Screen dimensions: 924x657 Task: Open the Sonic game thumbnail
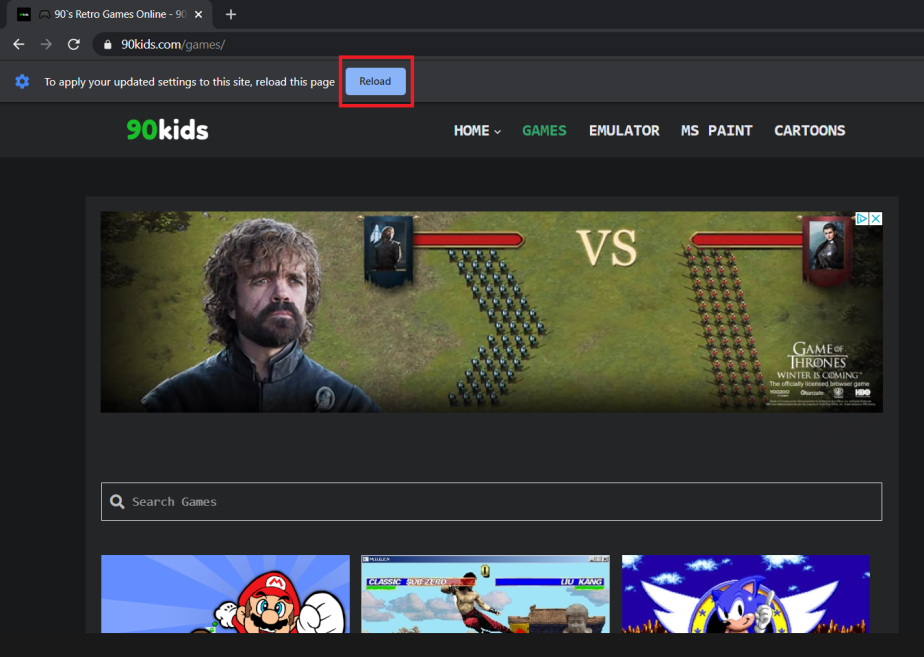[746, 594]
